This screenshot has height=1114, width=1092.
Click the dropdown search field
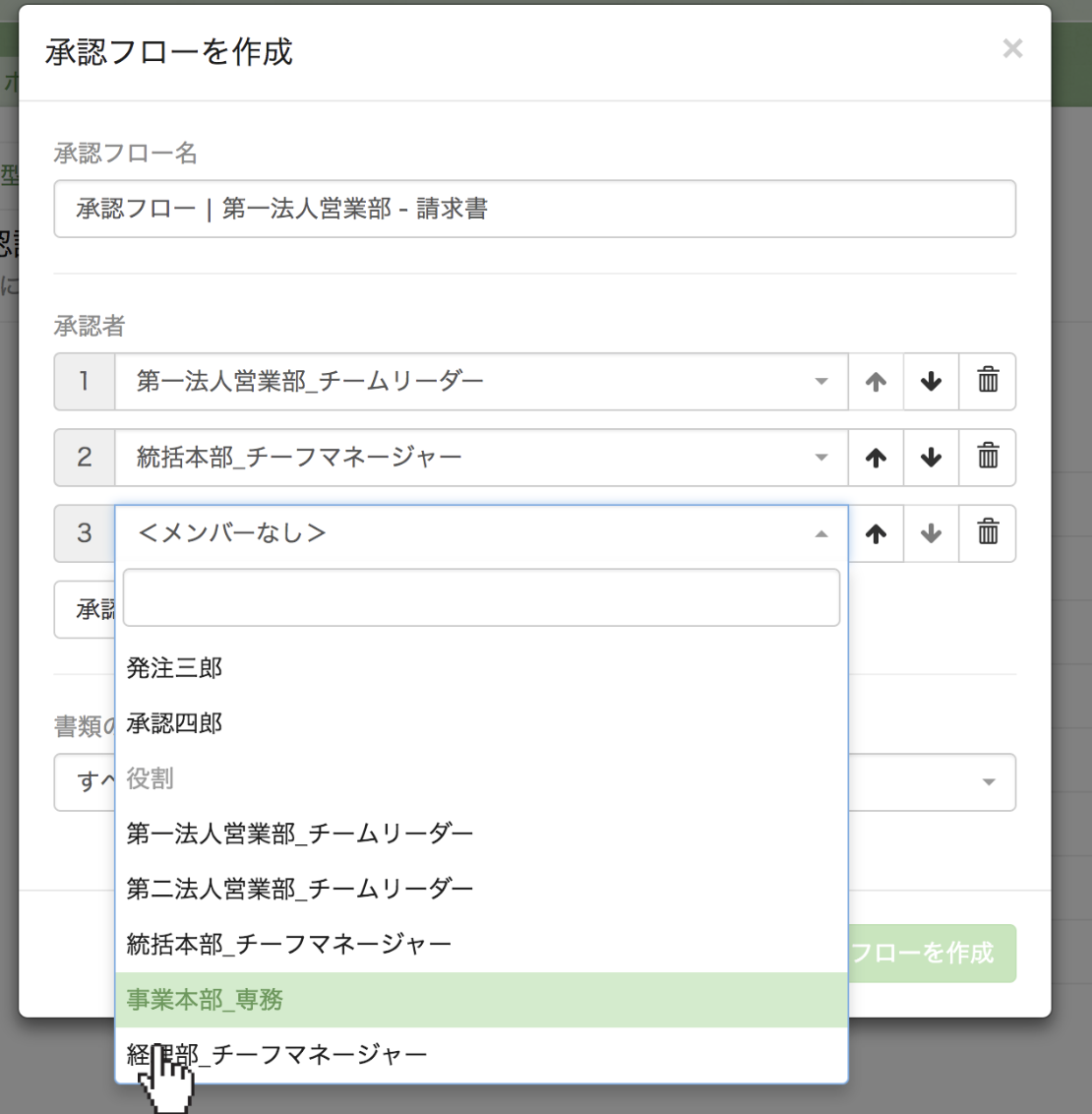(481, 597)
